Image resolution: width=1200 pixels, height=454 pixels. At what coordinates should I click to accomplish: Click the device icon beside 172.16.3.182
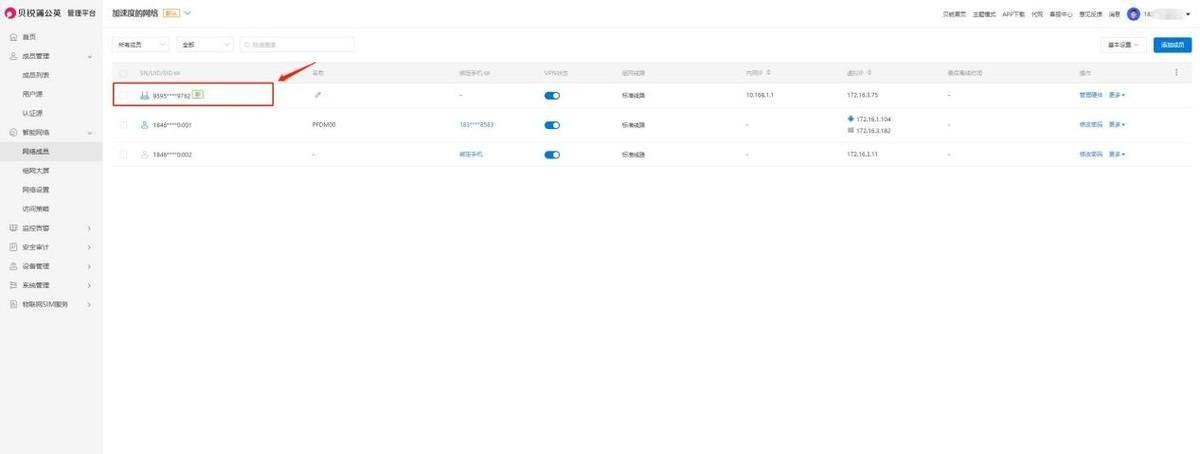[850, 130]
